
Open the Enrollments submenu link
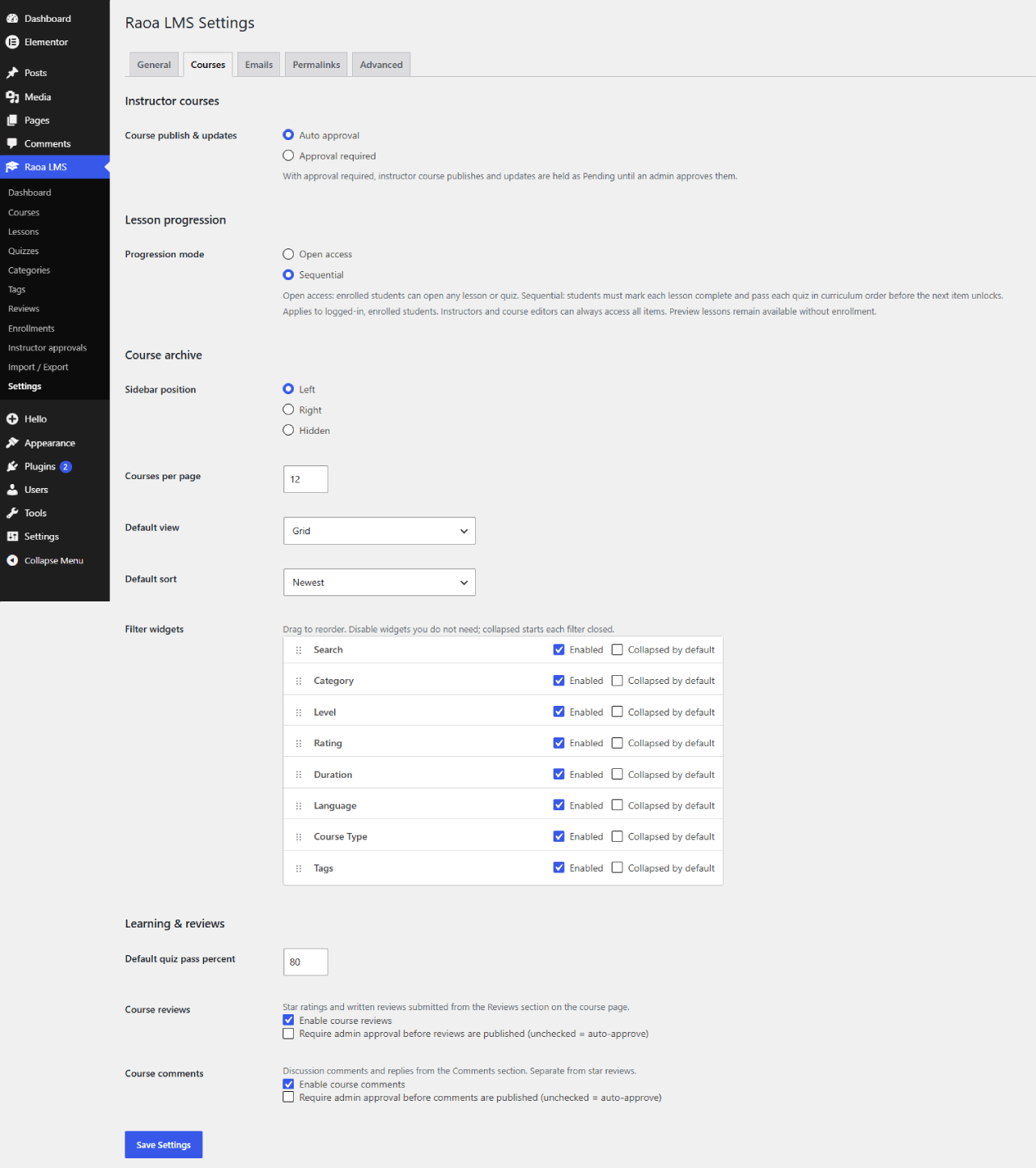coord(32,329)
